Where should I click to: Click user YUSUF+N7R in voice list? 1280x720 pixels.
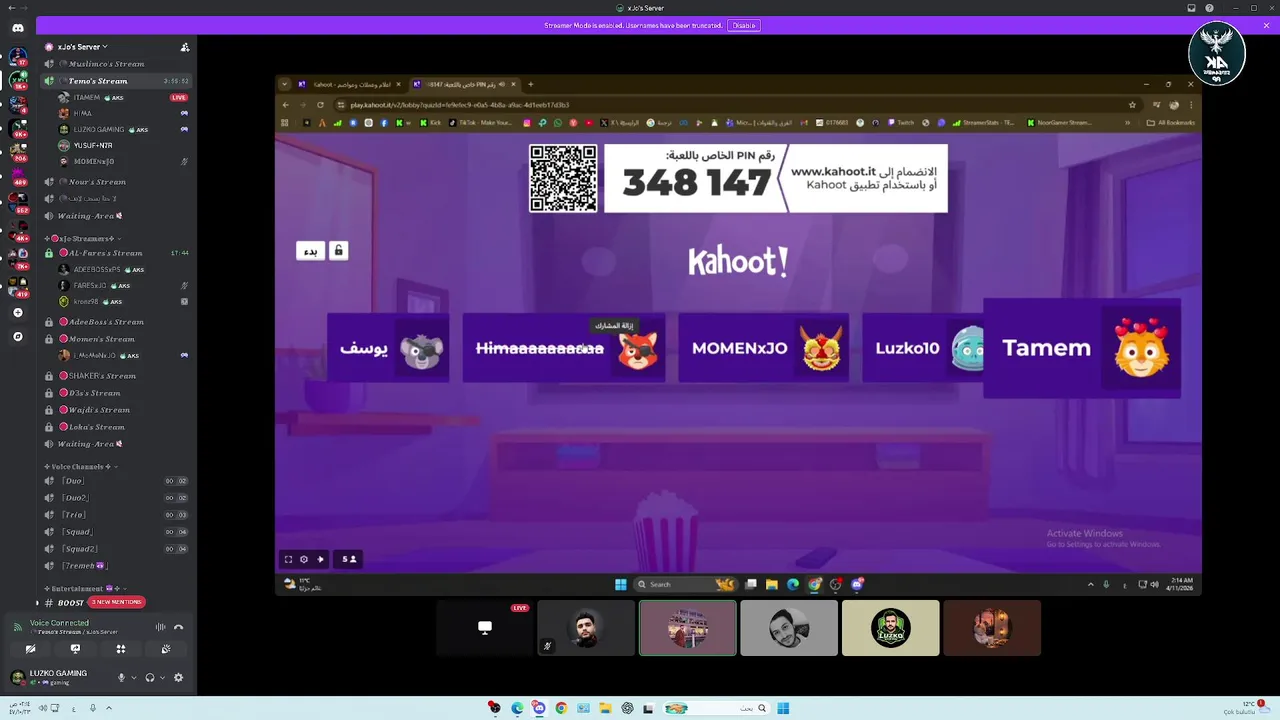(x=122, y=145)
